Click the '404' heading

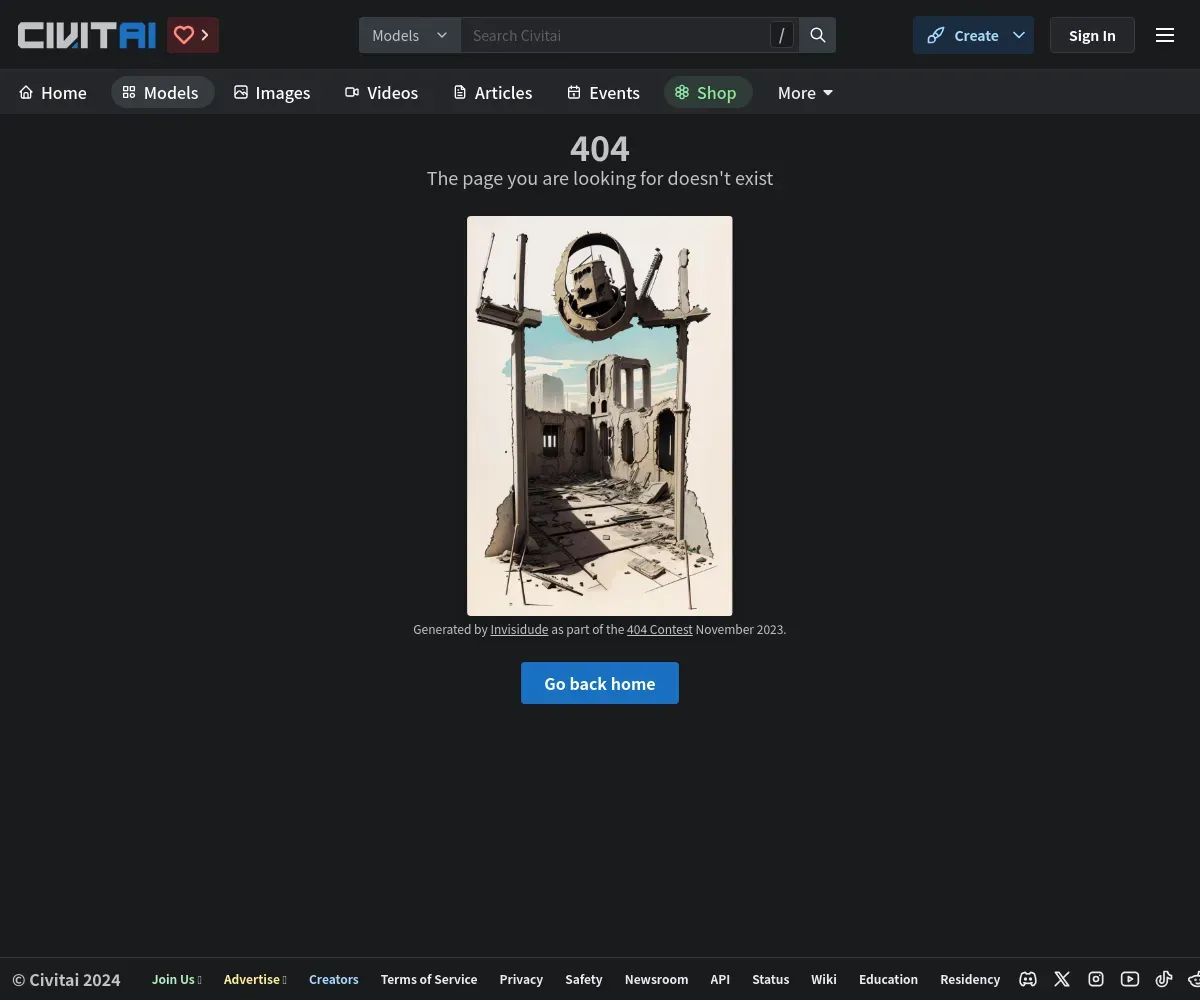tap(600, 149)
